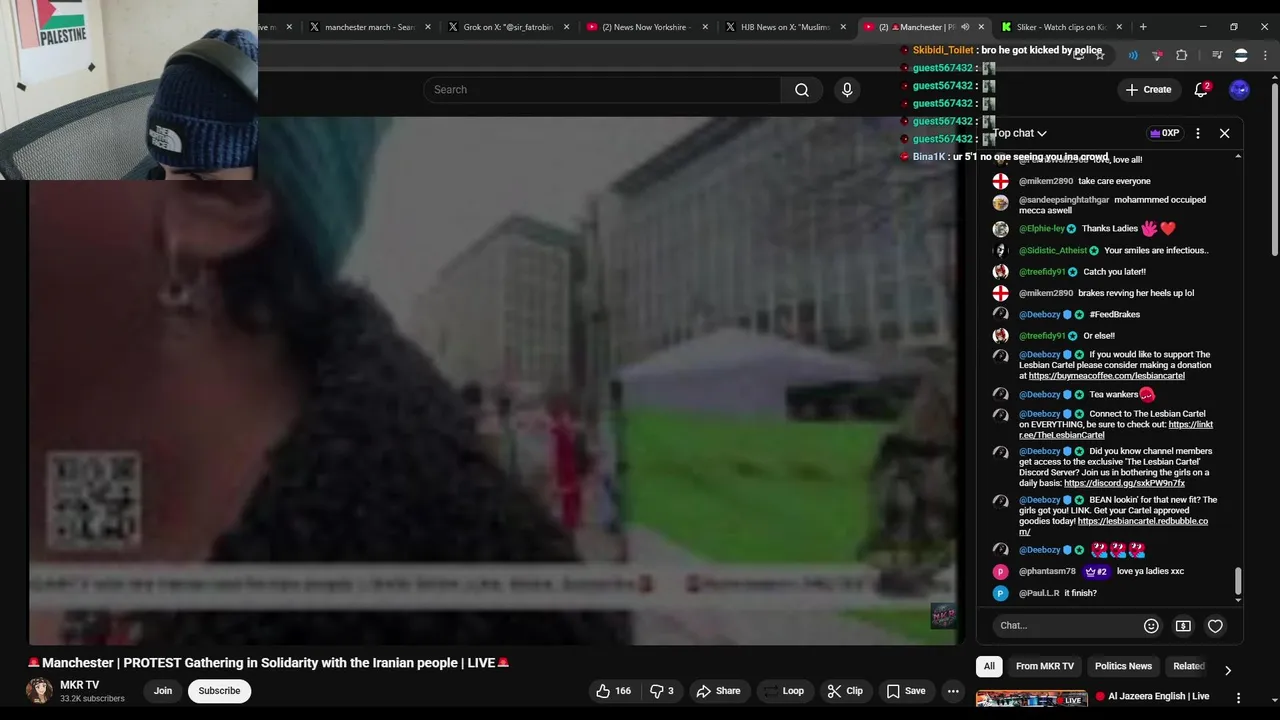Show more filter chips with right arrow

click(x=1228, y=670)
